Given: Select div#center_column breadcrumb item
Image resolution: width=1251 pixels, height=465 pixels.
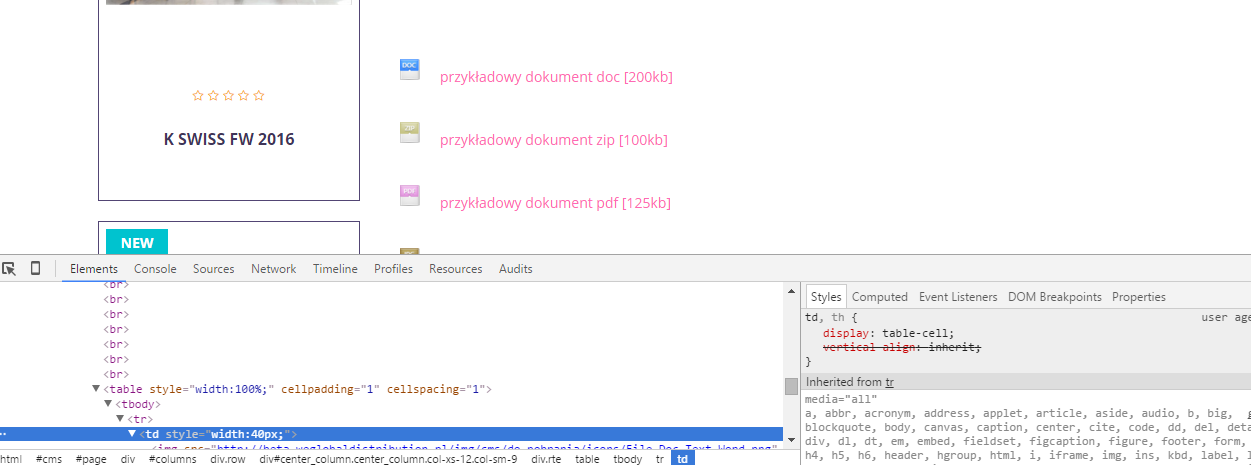Looking at the screenshot, I should point(388,459).
